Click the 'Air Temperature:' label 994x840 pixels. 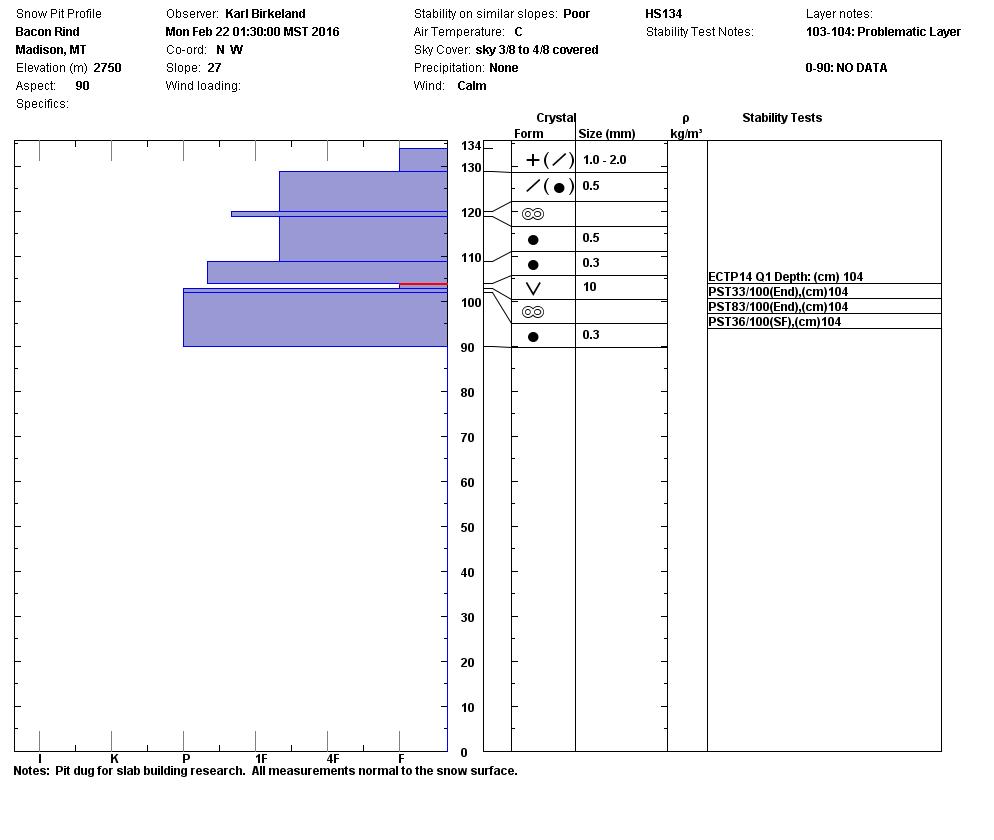459,32
